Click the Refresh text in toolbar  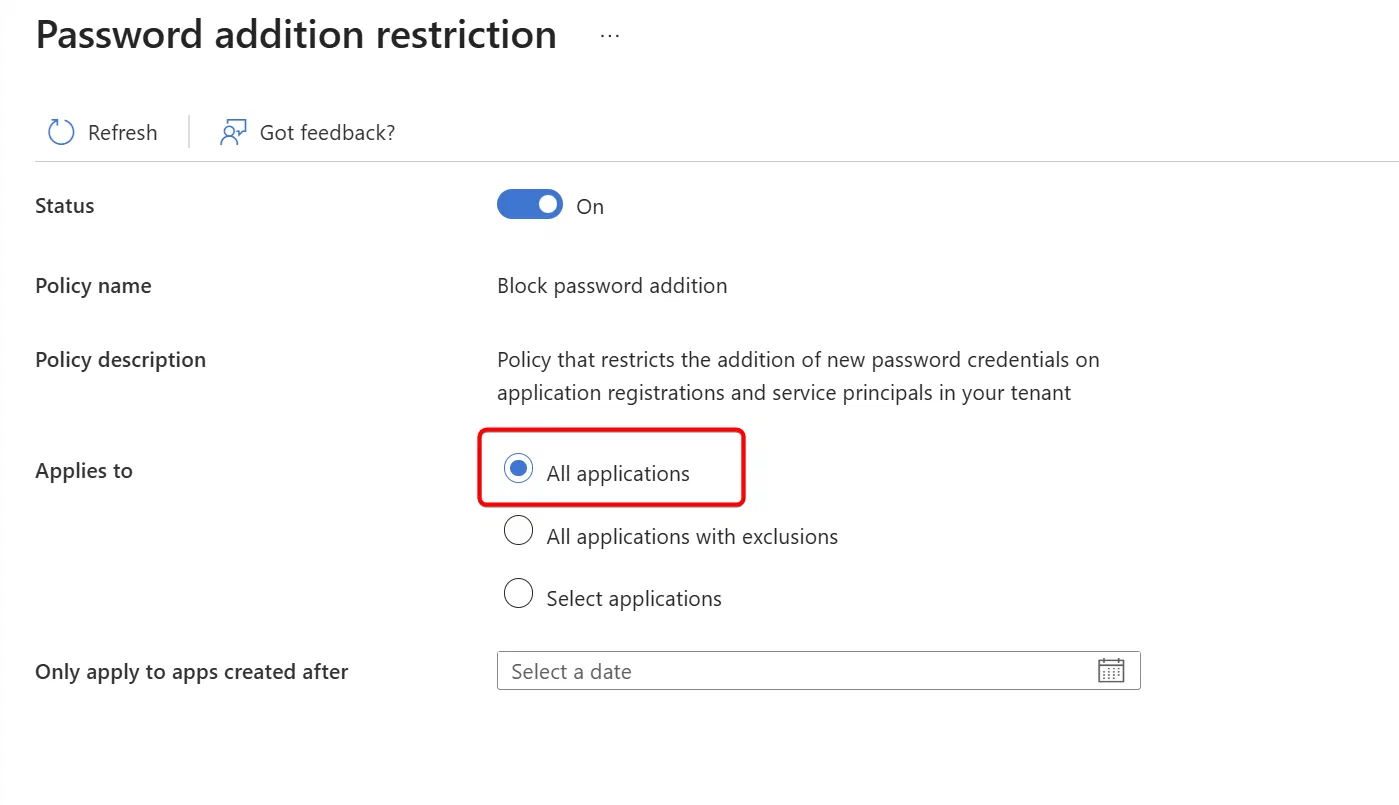coord(122,133)
